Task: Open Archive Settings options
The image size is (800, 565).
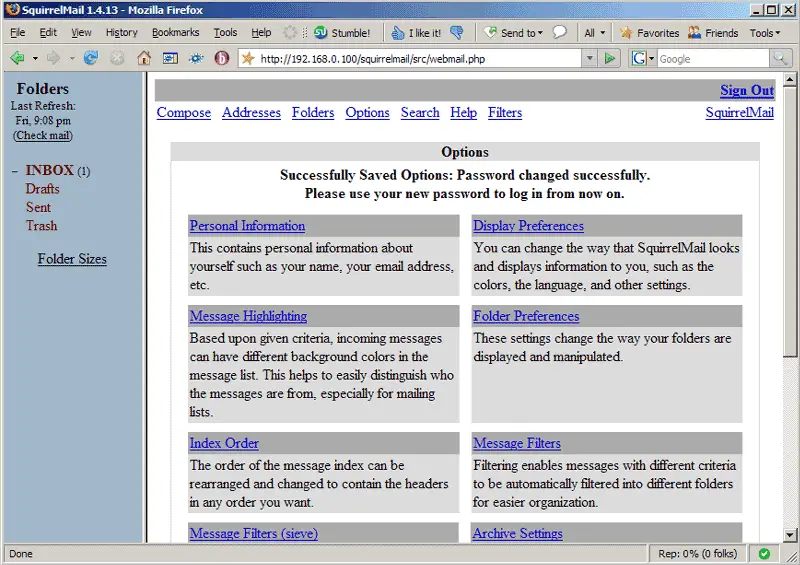Action: tap(517, 533)
